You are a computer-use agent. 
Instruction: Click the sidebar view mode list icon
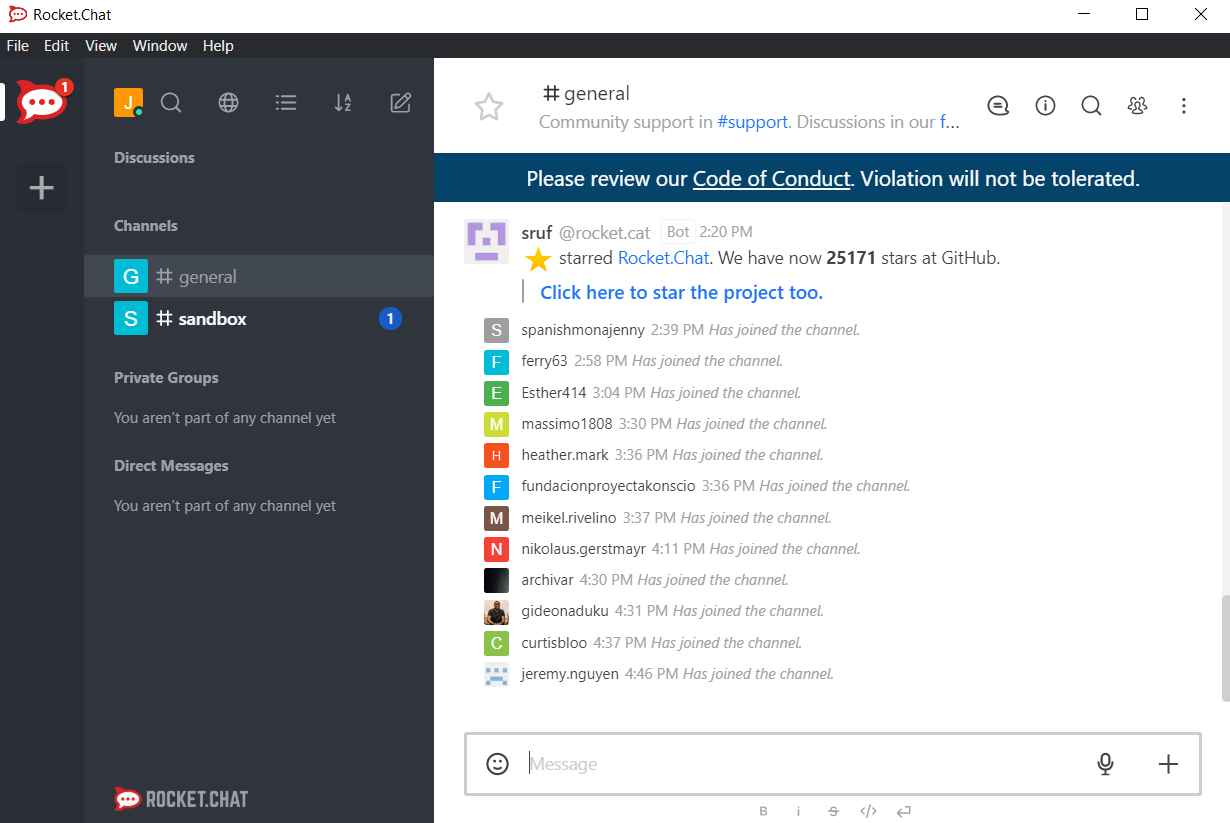(286, 103)
